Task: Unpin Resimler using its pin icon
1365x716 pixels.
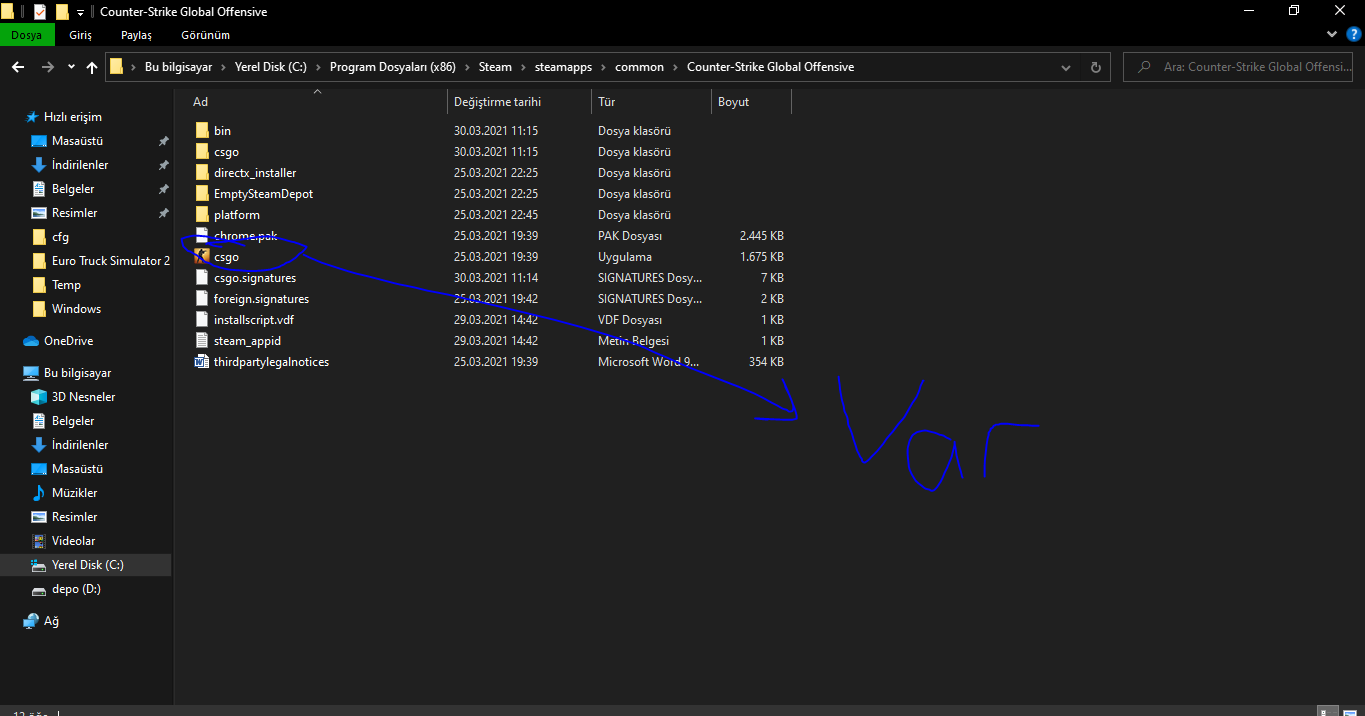Action: tap(163, 213)
